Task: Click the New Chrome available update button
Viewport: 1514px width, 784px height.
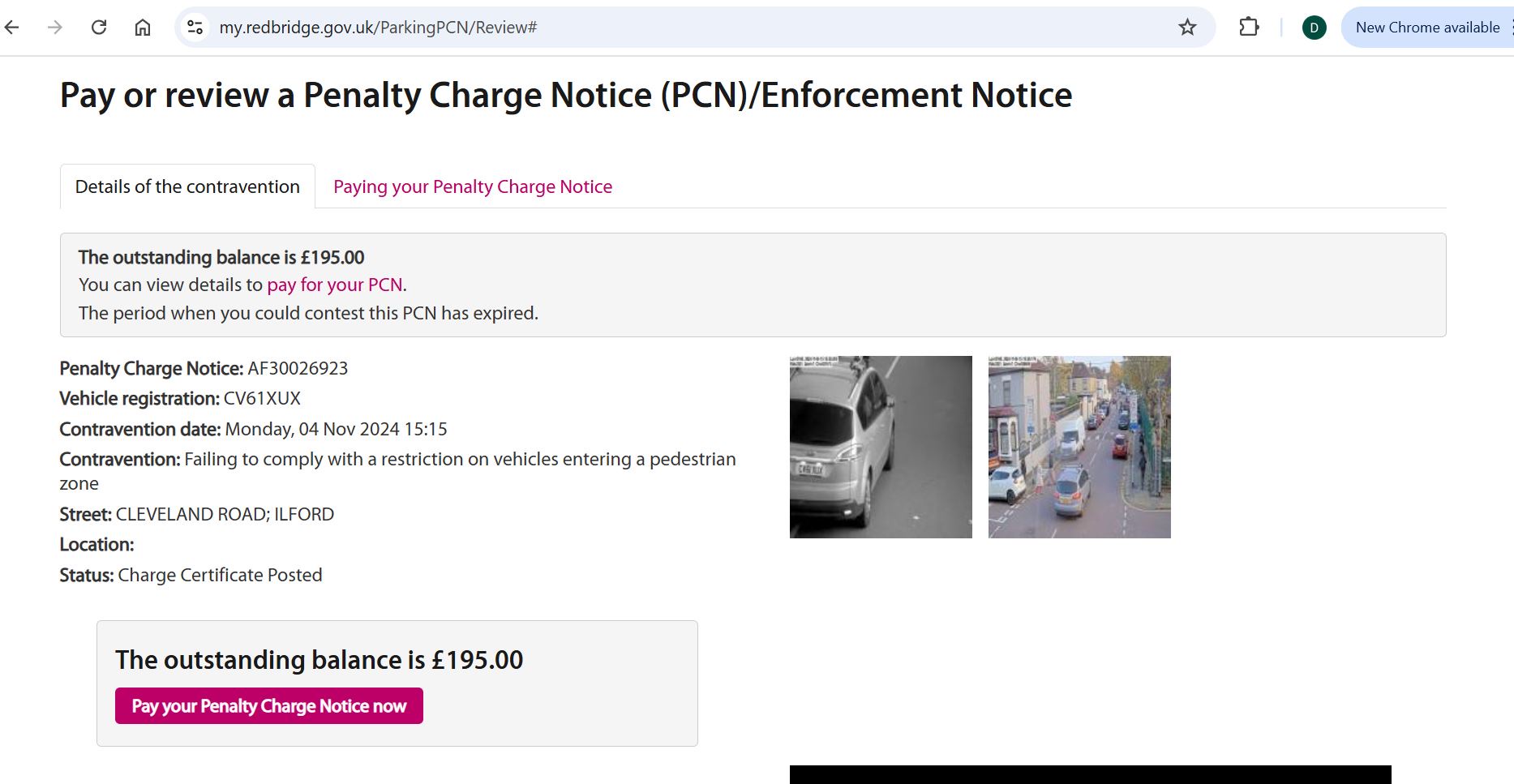Action: (x=1427, y=28)
